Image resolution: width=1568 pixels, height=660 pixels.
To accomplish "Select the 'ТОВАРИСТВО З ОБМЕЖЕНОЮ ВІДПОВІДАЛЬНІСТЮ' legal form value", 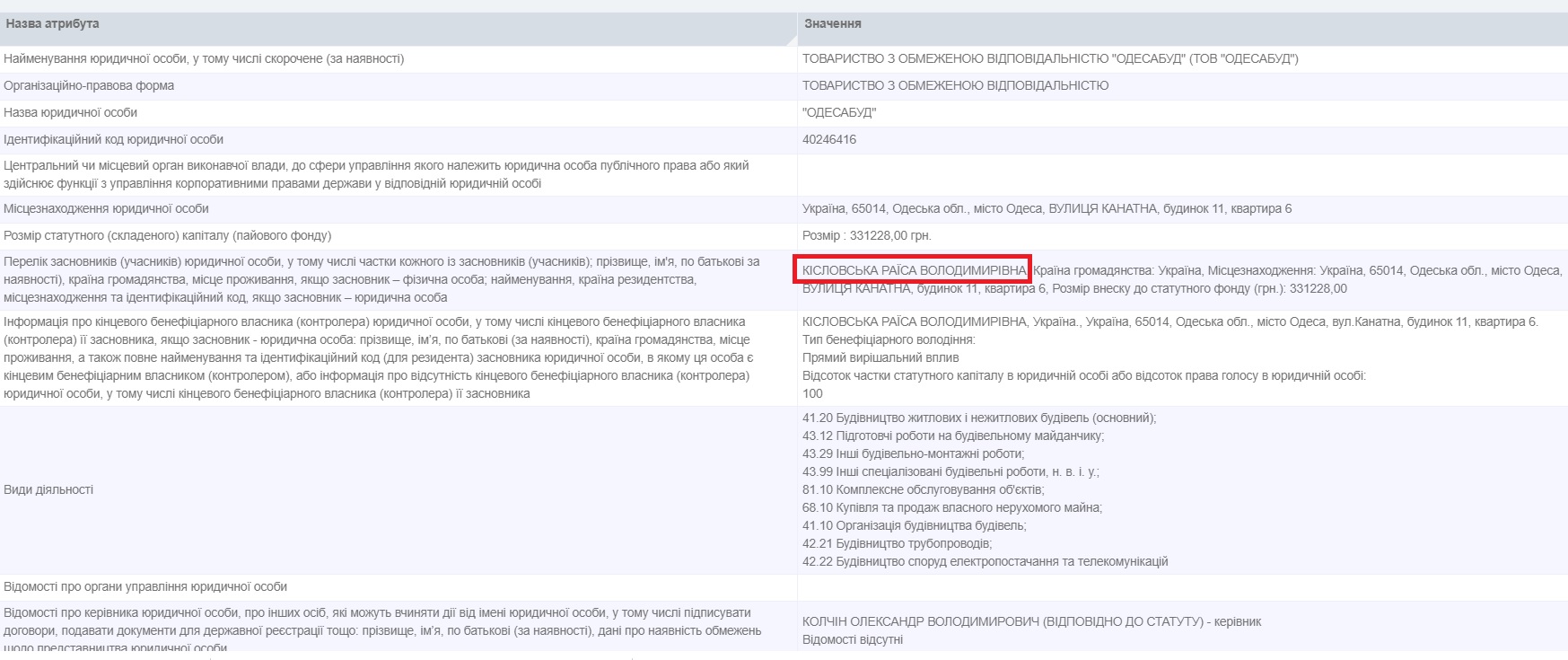I will tap(955, 86).
